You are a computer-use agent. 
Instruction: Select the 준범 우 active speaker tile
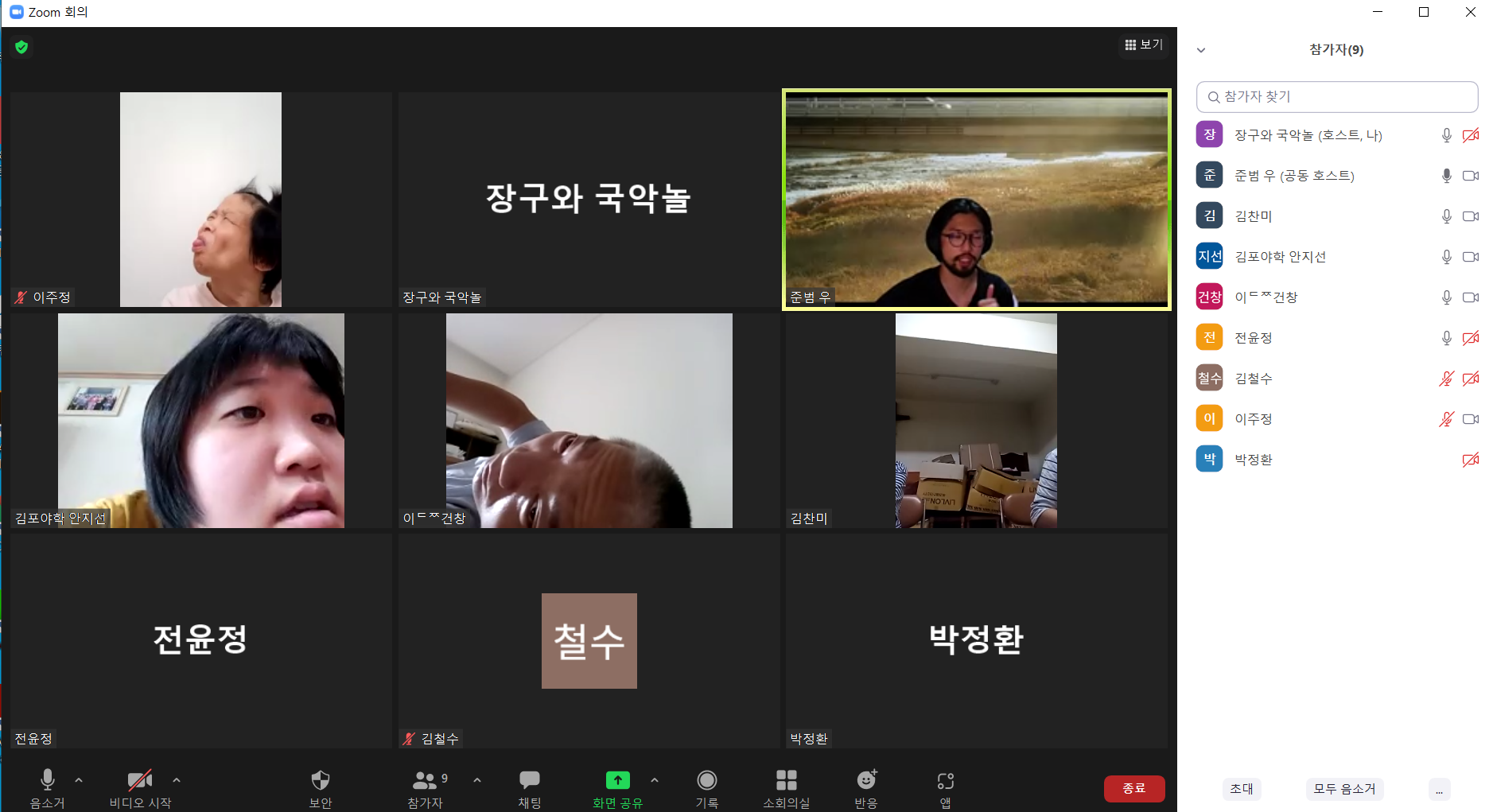[977, 200]
